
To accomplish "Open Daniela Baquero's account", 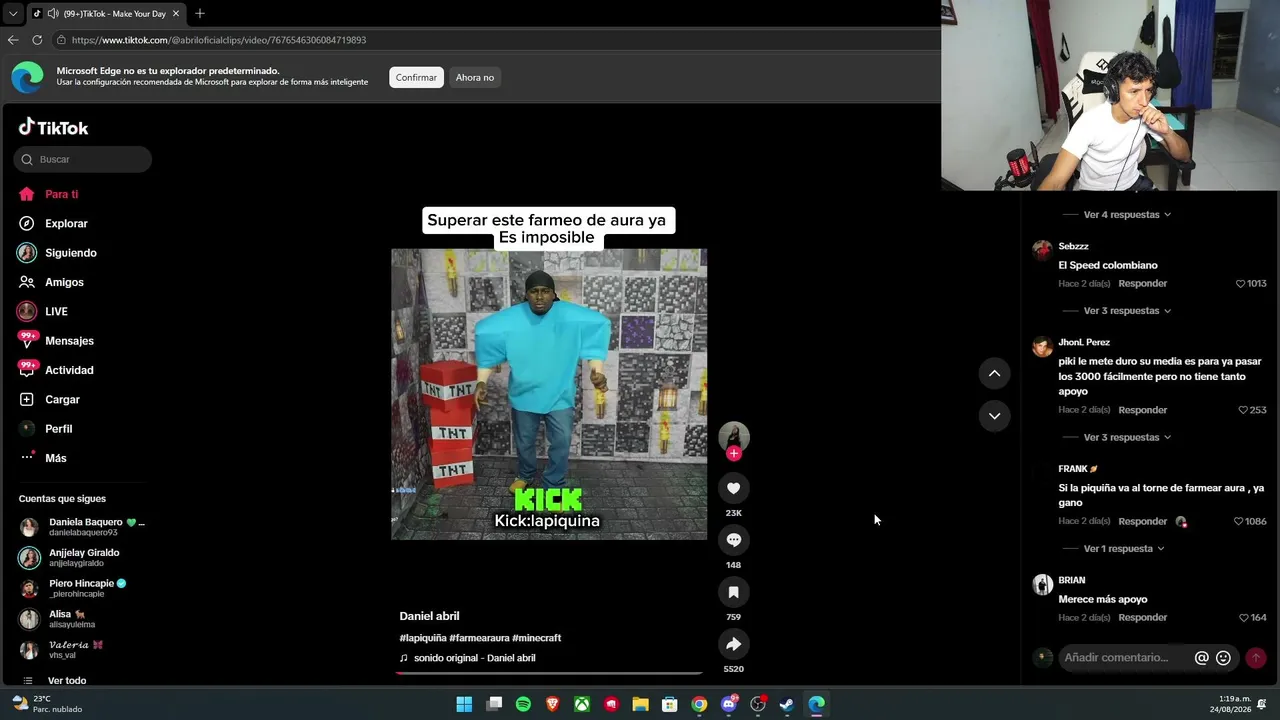I will [x=82, y=527].
